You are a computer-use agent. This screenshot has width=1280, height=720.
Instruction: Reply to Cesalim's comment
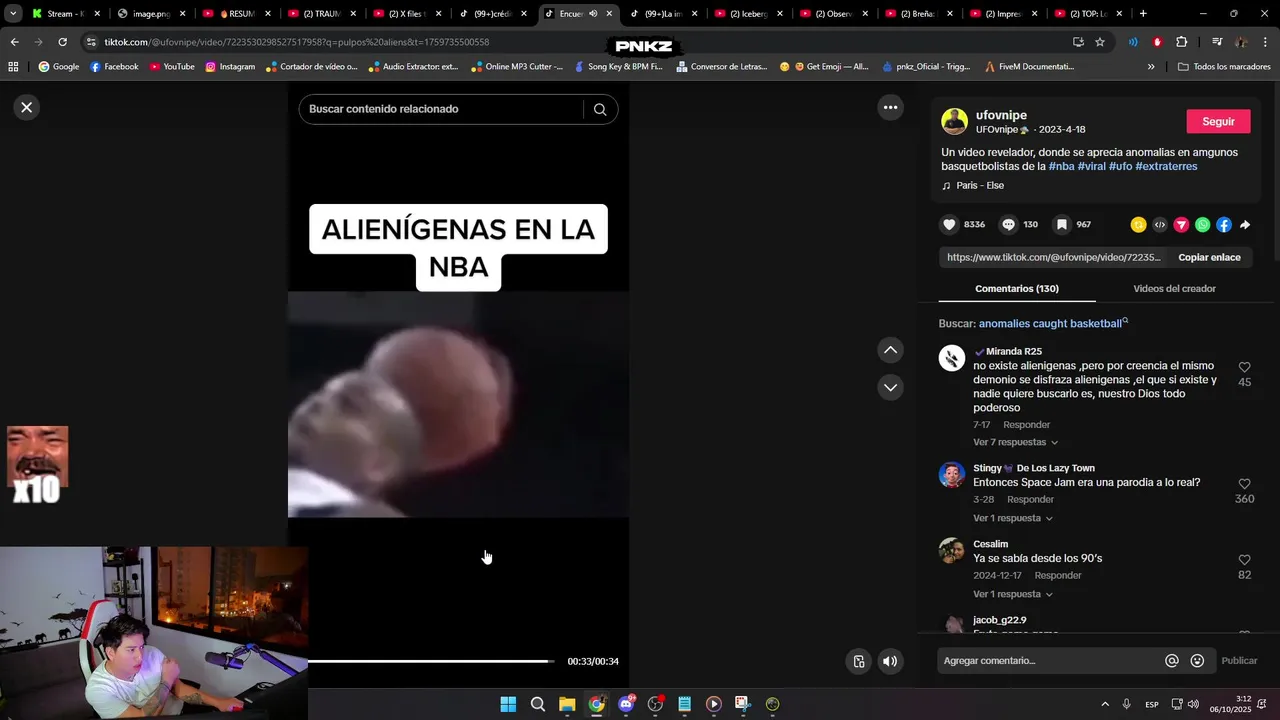coord(1058,576)
